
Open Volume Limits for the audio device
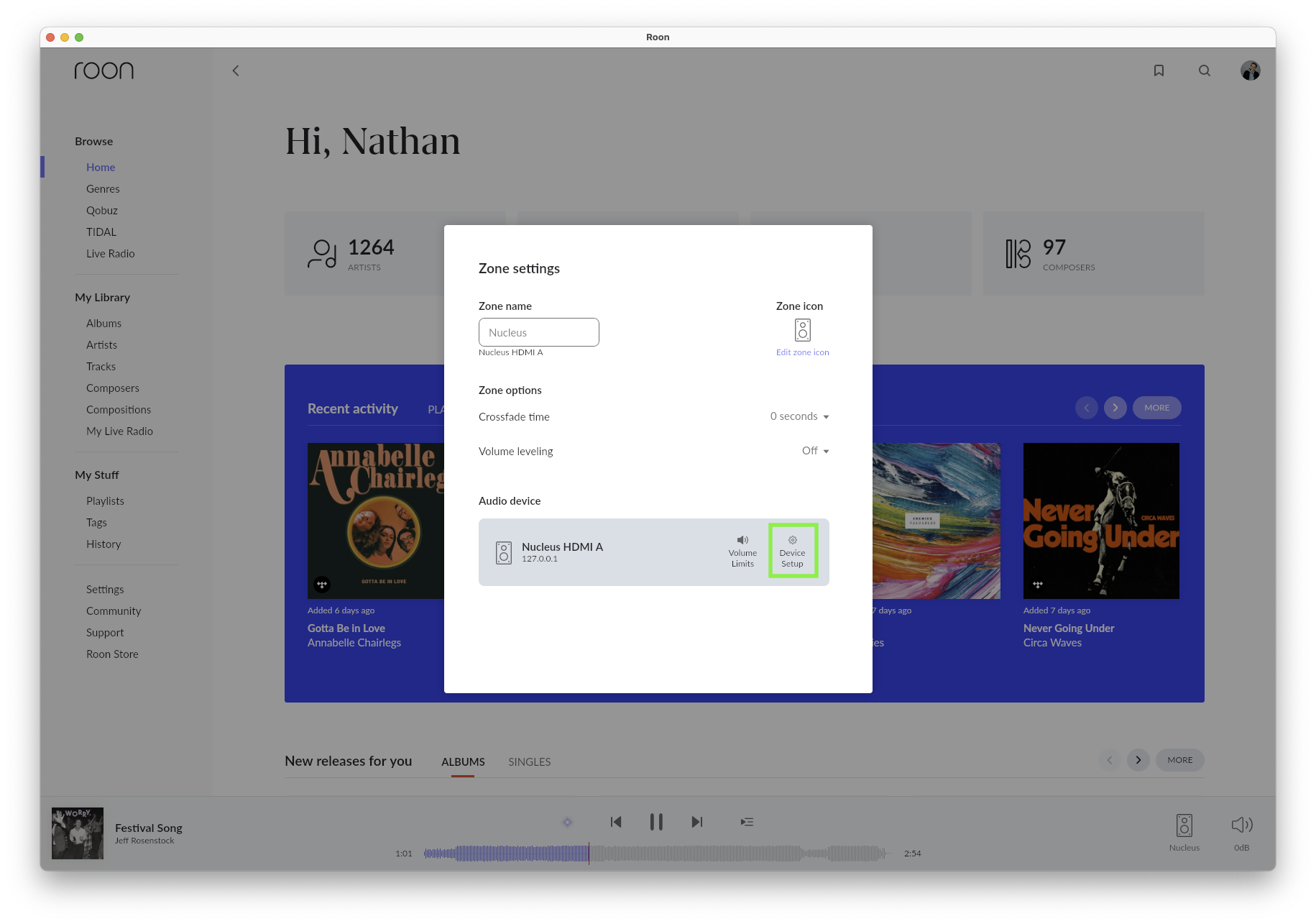coord(742,552)
